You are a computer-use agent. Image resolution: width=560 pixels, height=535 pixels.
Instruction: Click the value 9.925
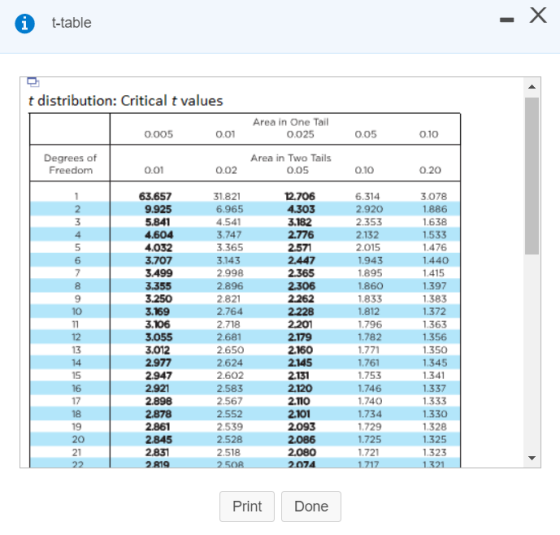click(158, 209)
